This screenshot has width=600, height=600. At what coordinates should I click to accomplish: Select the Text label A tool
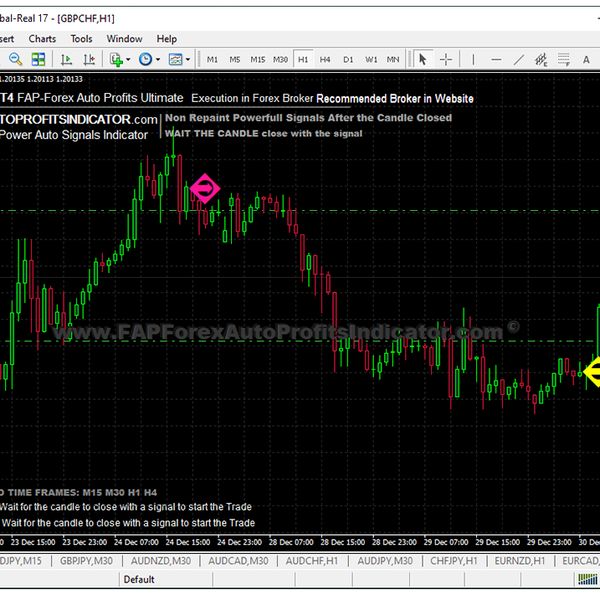586,60
